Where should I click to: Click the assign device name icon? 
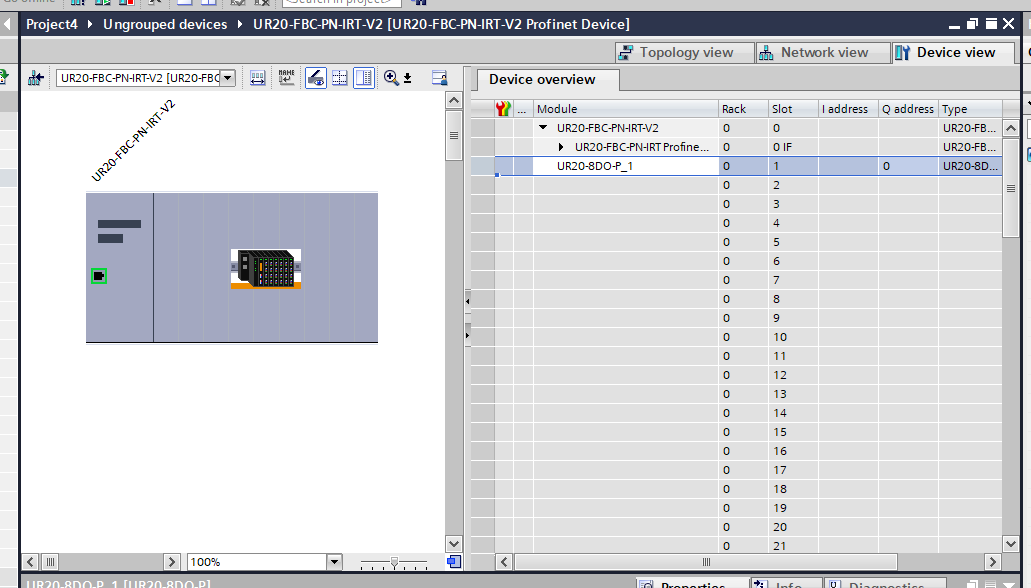(287, 78)
